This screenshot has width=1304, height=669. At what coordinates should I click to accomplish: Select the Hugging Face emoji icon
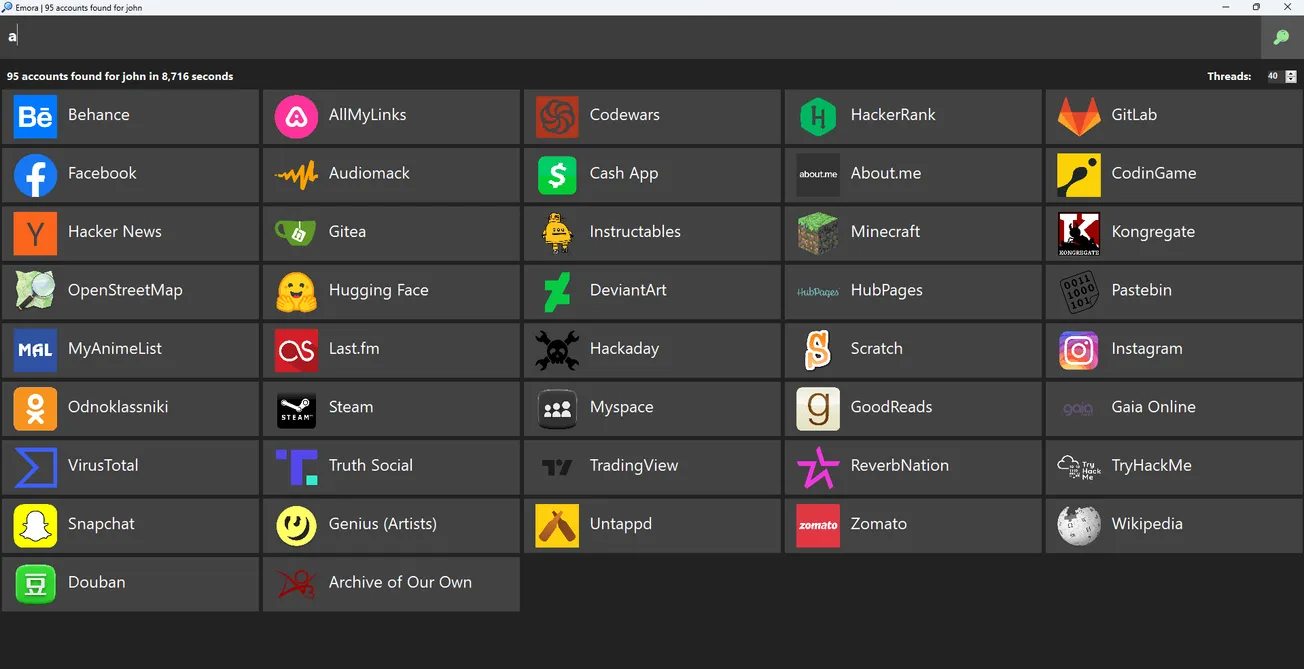tap(295, 291)
